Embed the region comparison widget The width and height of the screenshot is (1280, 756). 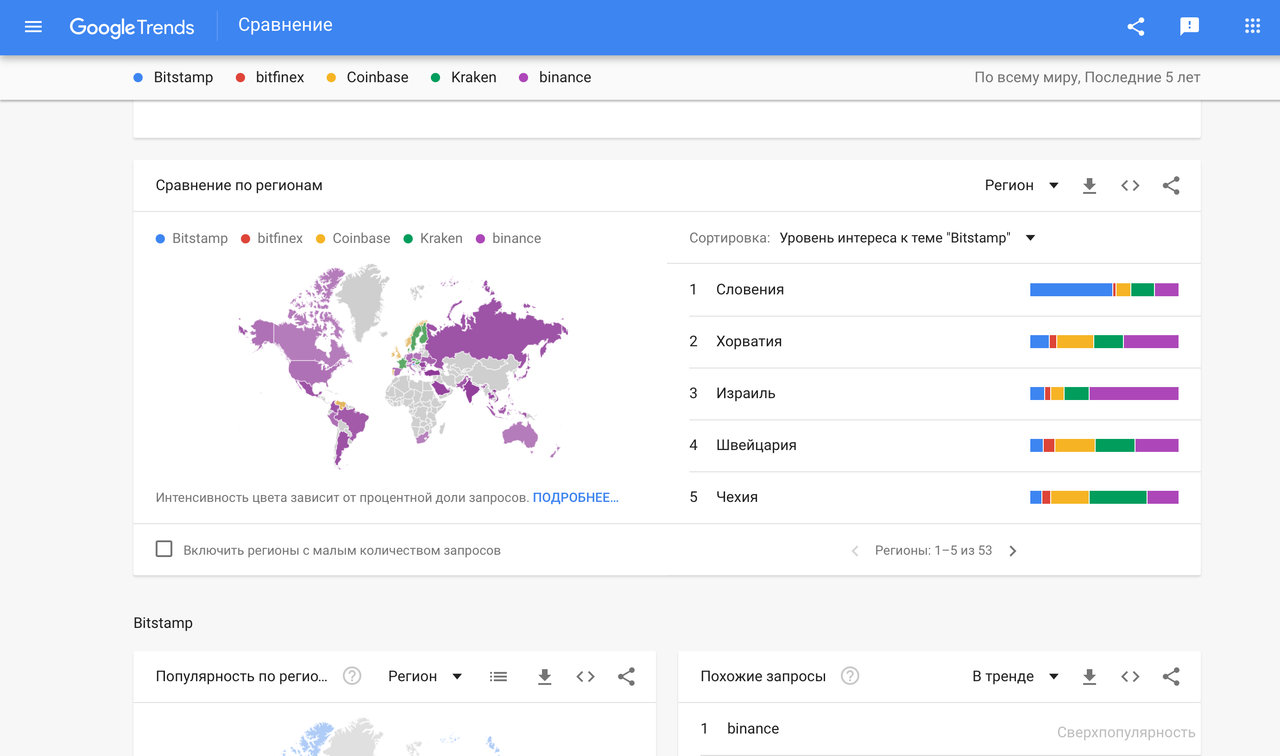click(x=1130, y=186)
